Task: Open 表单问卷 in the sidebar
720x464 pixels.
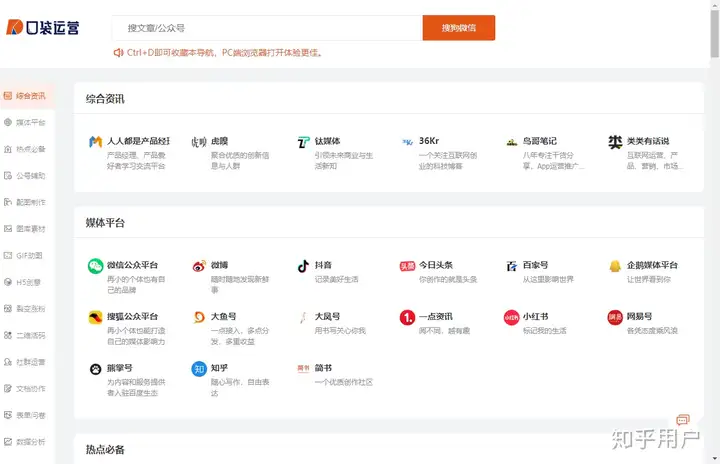Action: [27, 415]
